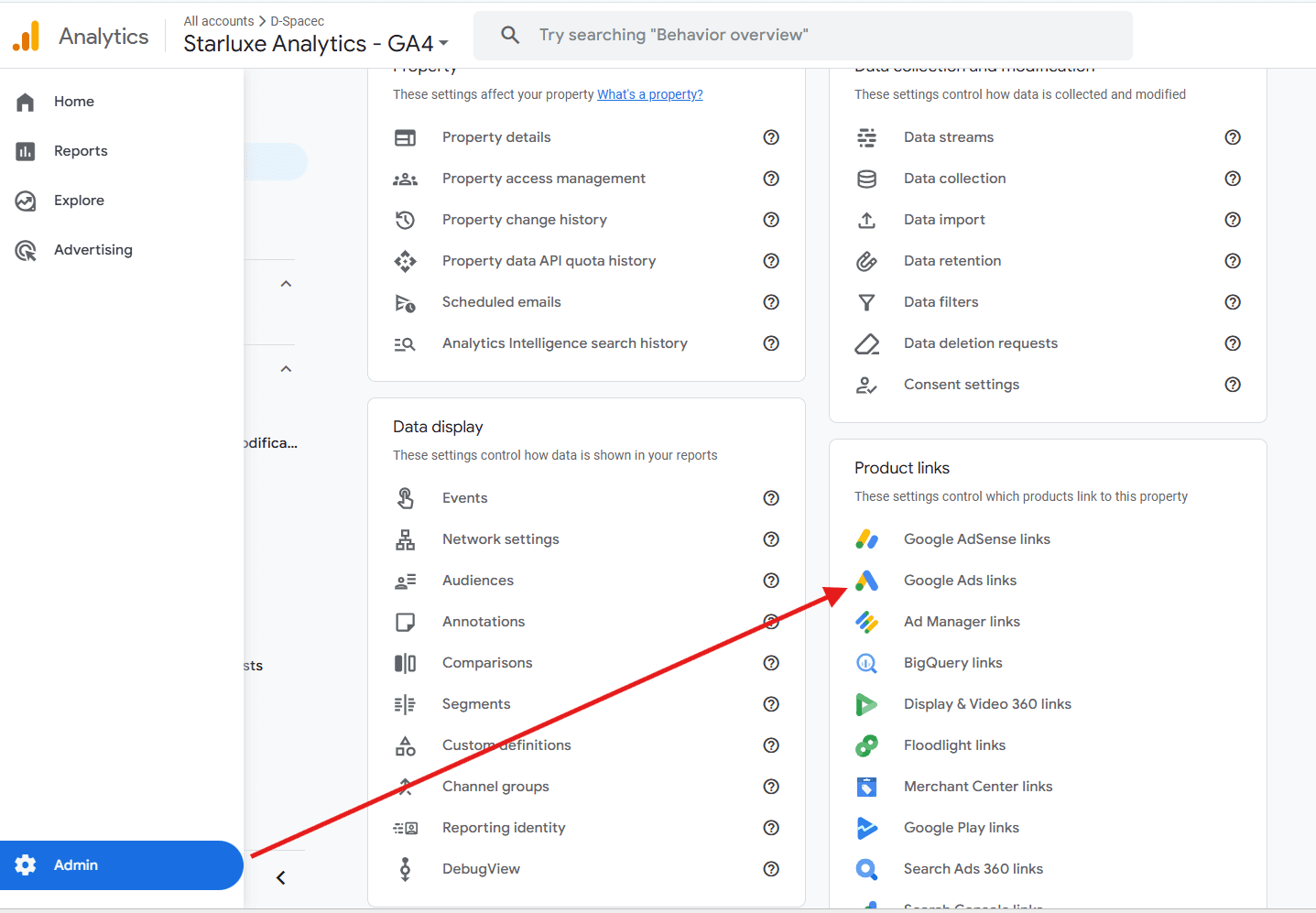The width and height of the screenshot is (1316, 913).
Task: Click the Ad Manager links icon
Action: (x=866, y=622)
